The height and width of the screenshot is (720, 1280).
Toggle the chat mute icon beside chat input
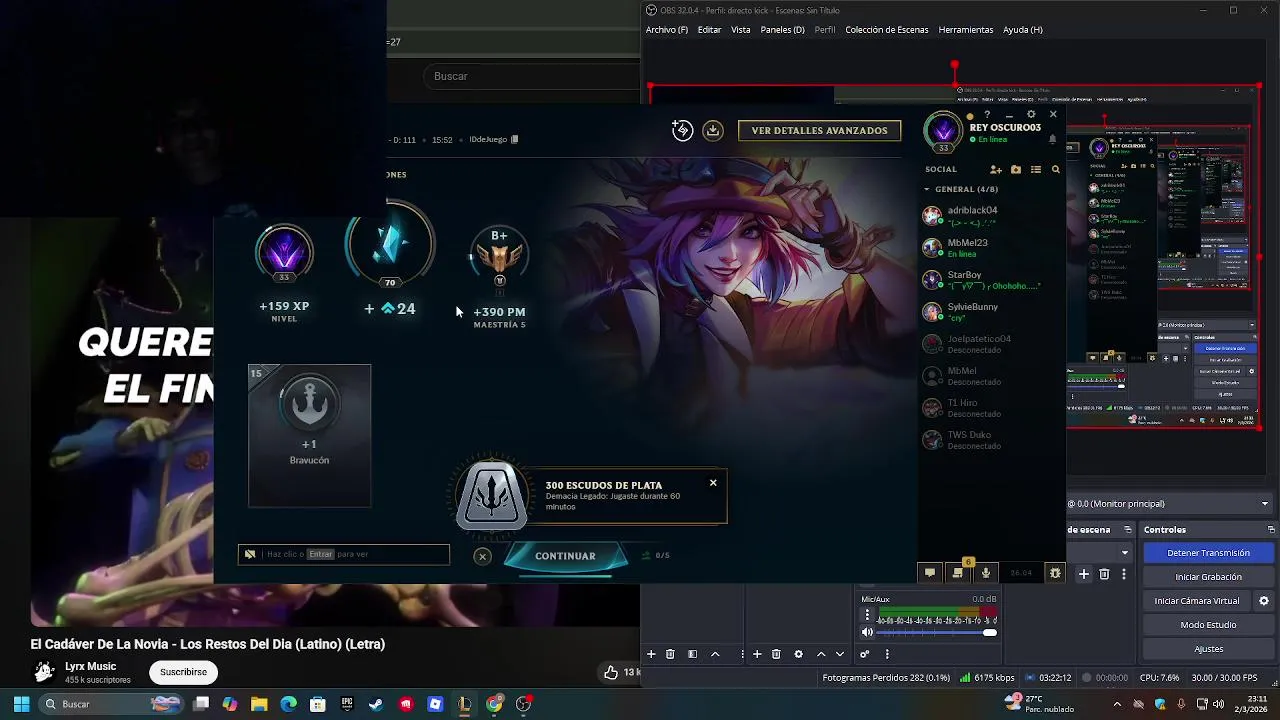pyautogui.click(x=250, y=554)
